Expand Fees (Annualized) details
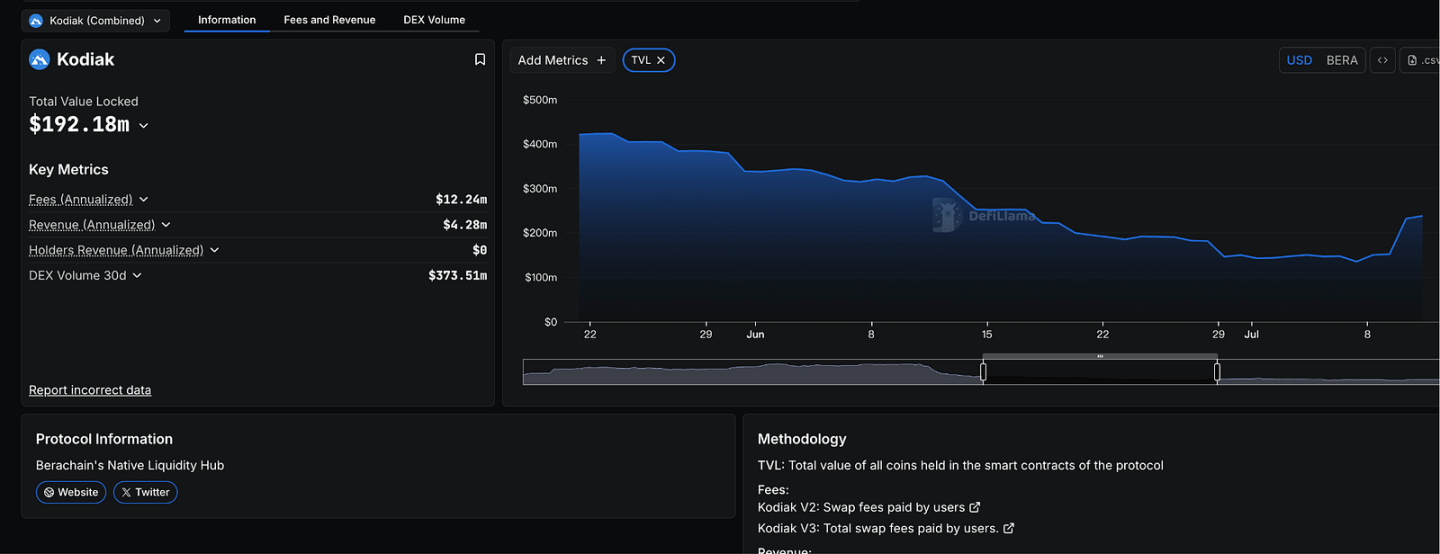Image resolution: width=1440 pixels, height=554 pixels. click(x=143, y=200)
